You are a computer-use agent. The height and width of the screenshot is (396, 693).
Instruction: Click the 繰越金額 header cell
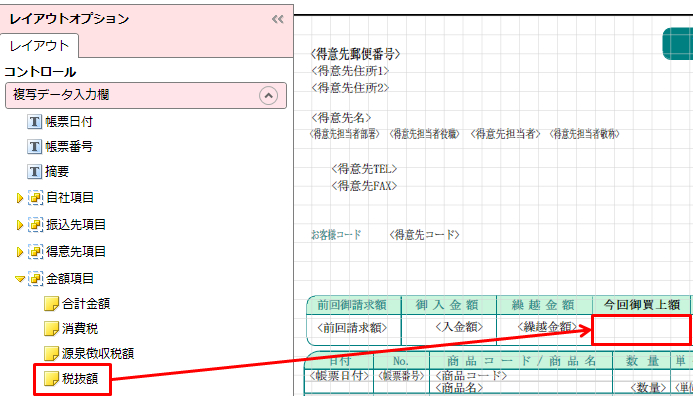click(x=543, y=305)
